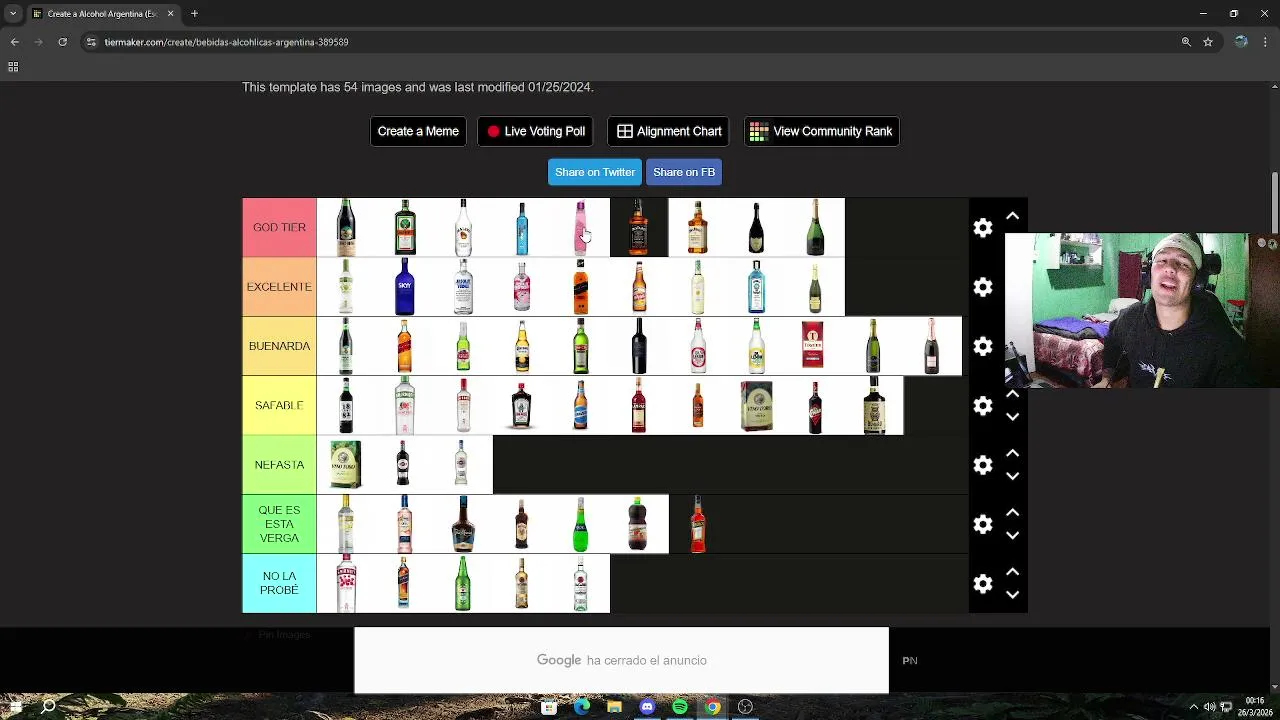Select the Create a Alcohol Argentina tab
Image resolution: width=1280 pixels, height=720 pixels.
tap(101, 14)
